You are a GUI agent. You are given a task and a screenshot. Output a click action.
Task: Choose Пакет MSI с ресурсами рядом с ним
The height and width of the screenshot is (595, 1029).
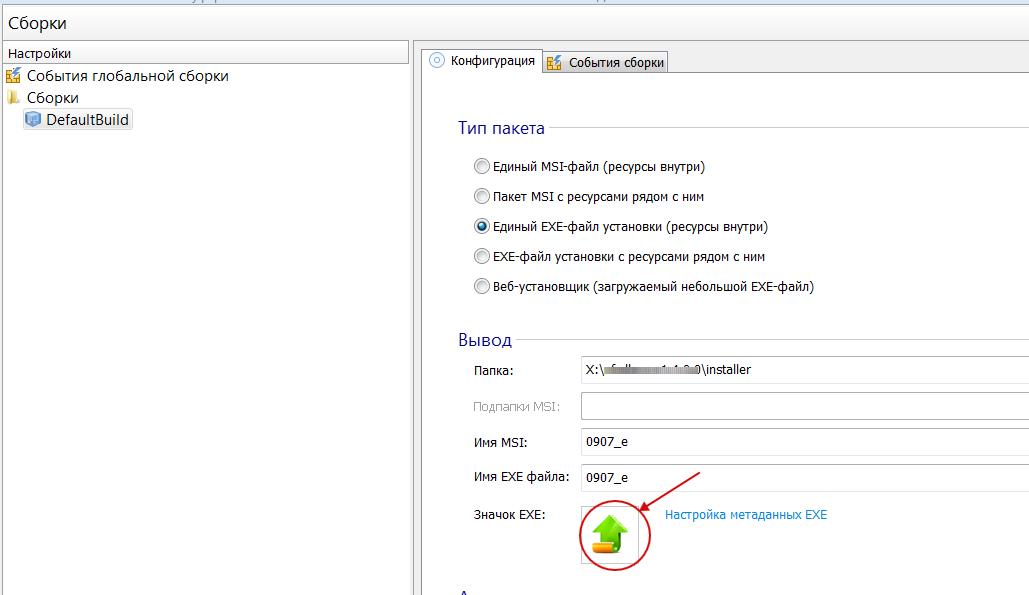[482, 197]
